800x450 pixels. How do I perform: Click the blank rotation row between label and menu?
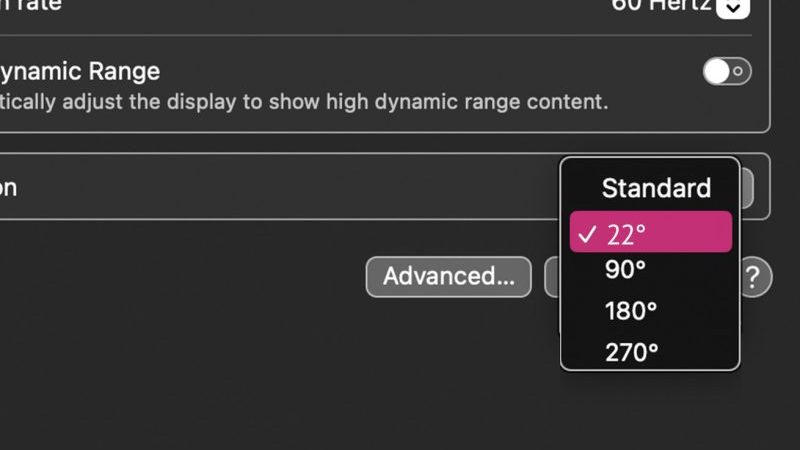coord(286,187)
